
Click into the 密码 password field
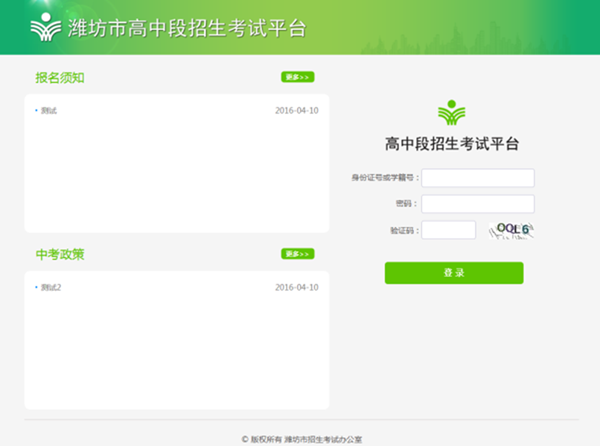click(x=478, y=204)
